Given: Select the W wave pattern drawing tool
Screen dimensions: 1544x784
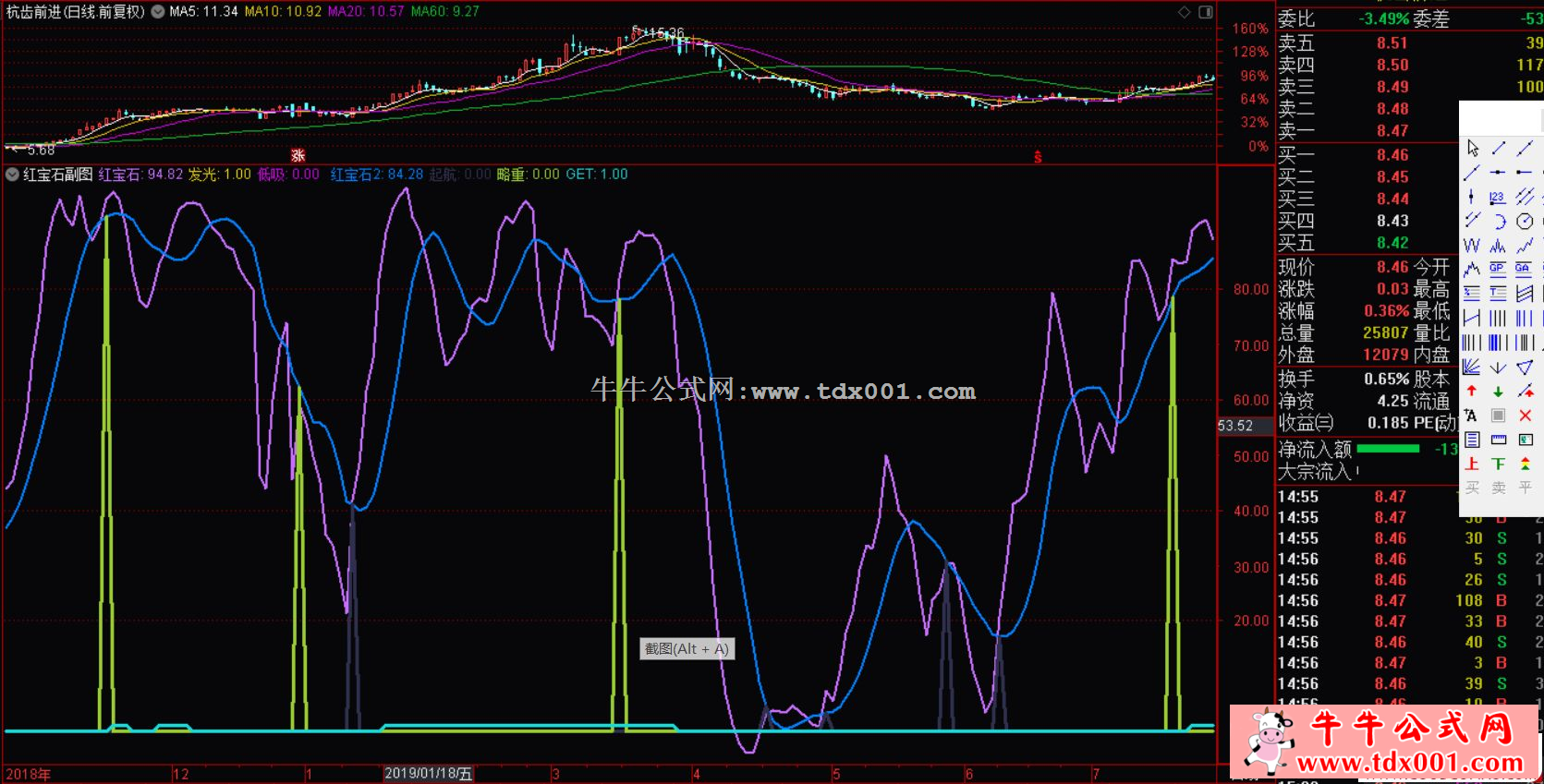Looking at the screenshot, I should click(1472, 246).
